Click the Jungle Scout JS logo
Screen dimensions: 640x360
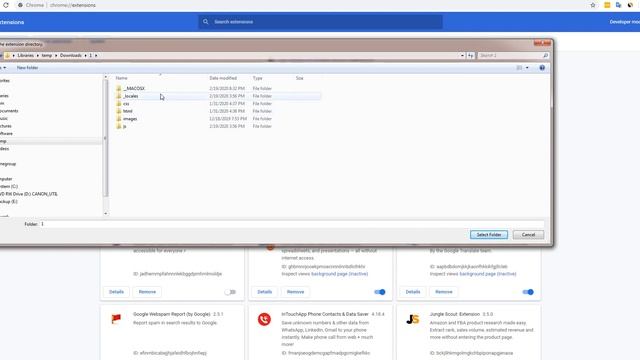[x=413, y=319]
